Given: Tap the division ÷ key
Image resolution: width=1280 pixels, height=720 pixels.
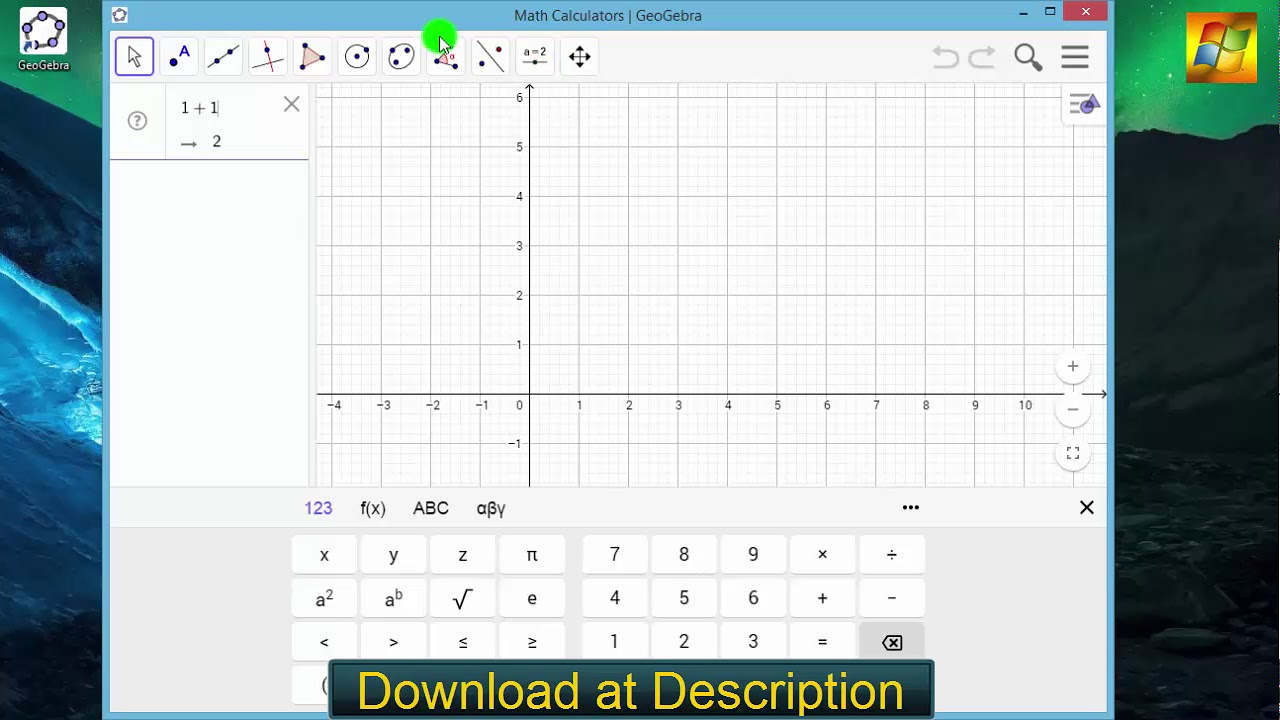Looking at the screenshot, I should [892, 555].
